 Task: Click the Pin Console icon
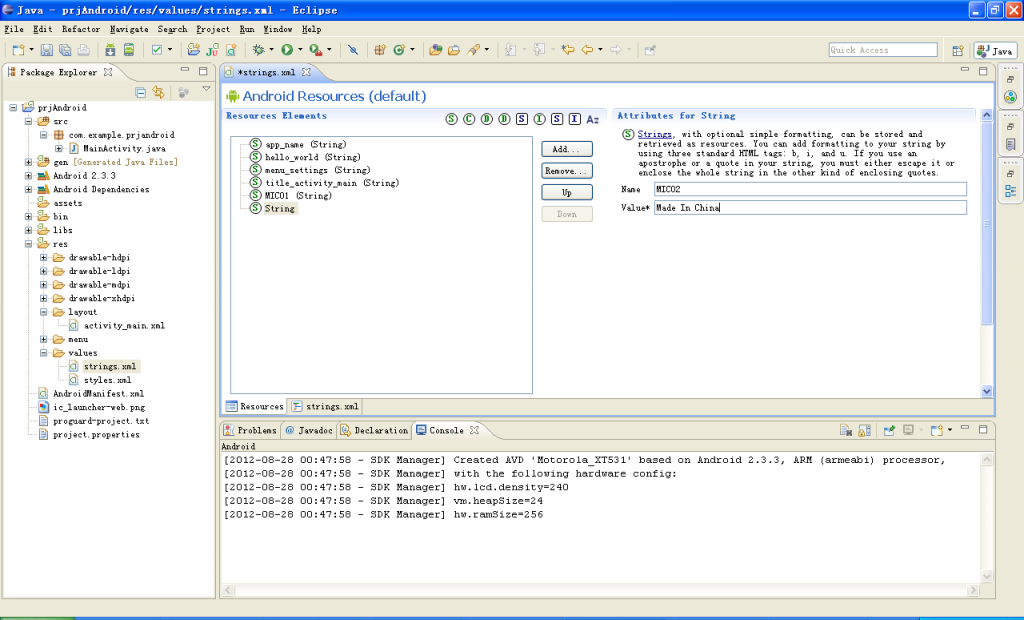(x=889, y=430)
